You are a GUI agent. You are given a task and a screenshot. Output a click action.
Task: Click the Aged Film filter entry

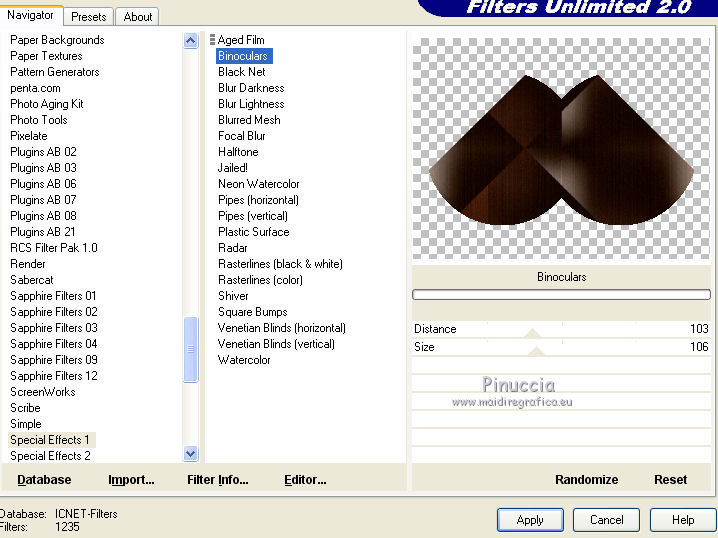point(241,40)
